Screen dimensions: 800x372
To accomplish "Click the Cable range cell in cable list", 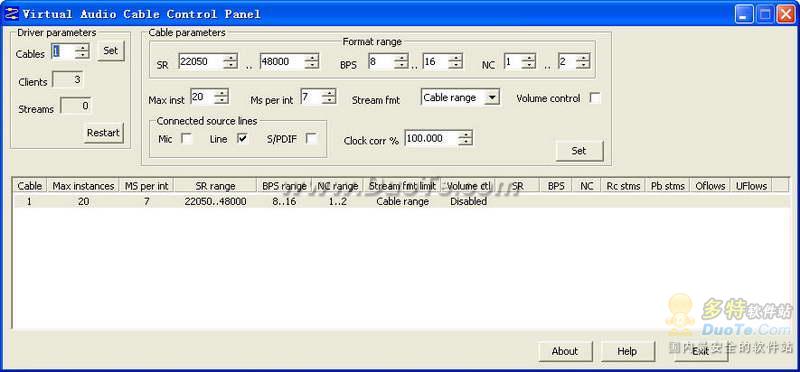I will [x=403, y=202].
